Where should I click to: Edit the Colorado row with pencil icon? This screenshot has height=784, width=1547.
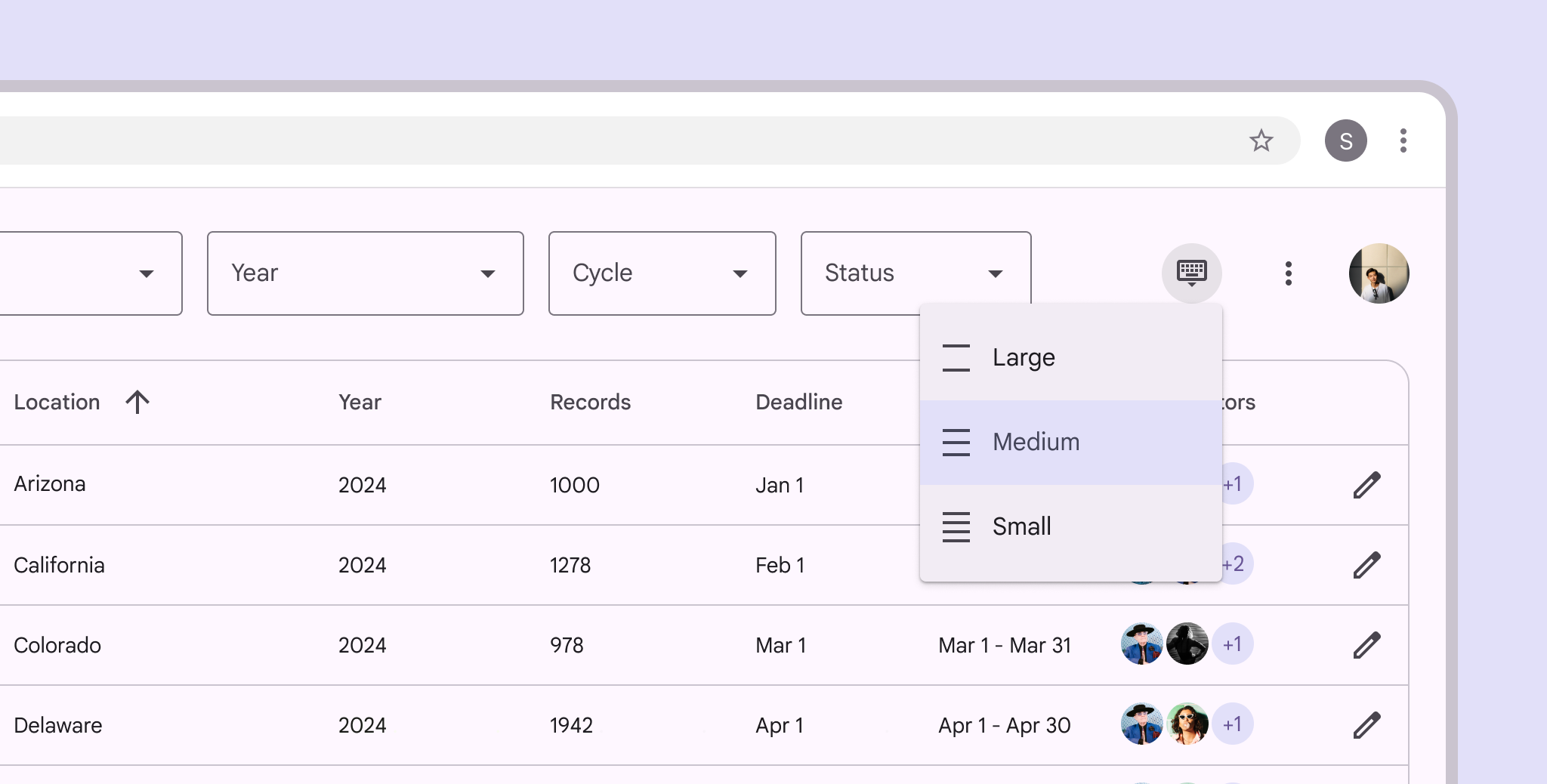pyautogui.click(x=1366, y=645)
